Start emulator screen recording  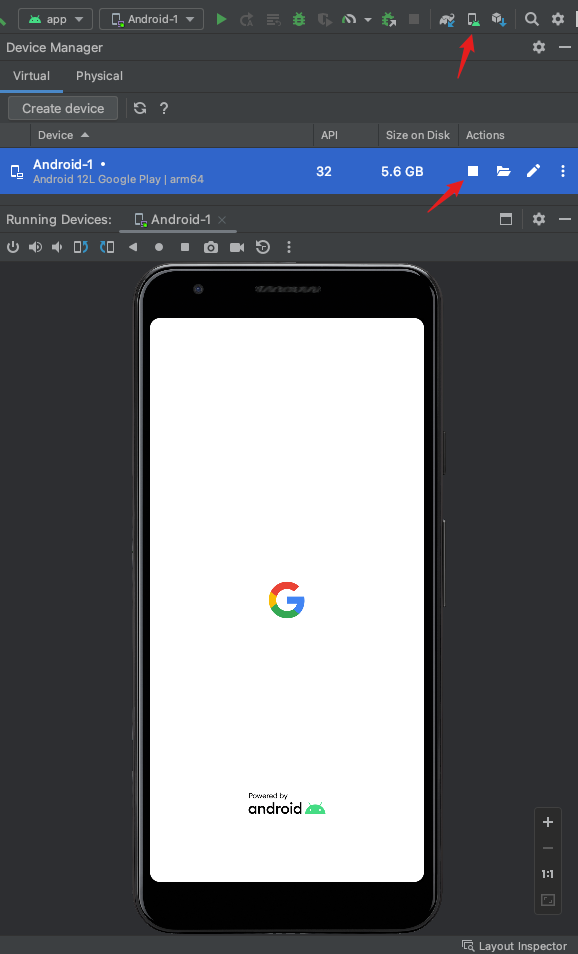pyautogui.click(x=237, y=247)
